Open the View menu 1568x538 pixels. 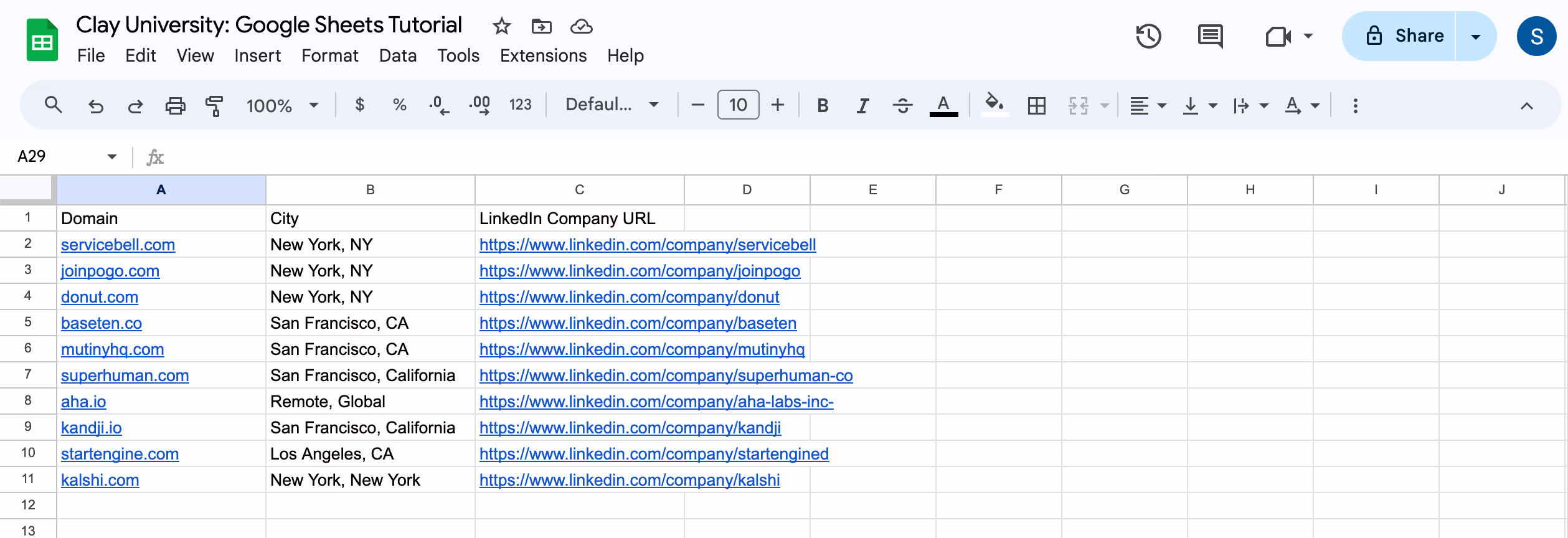[x=195, y=56]
